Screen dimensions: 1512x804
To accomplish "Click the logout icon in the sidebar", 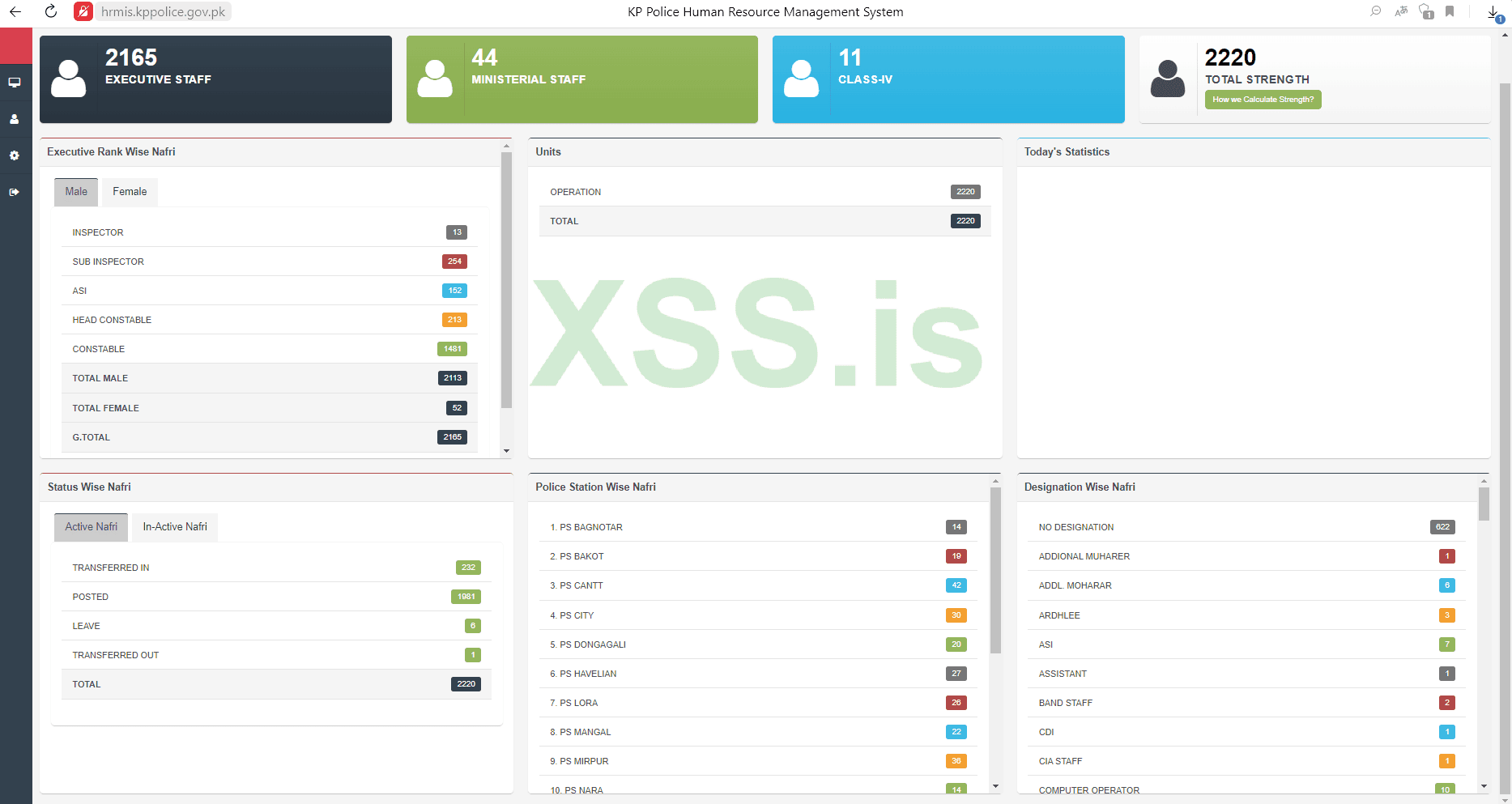I will 15,192.
